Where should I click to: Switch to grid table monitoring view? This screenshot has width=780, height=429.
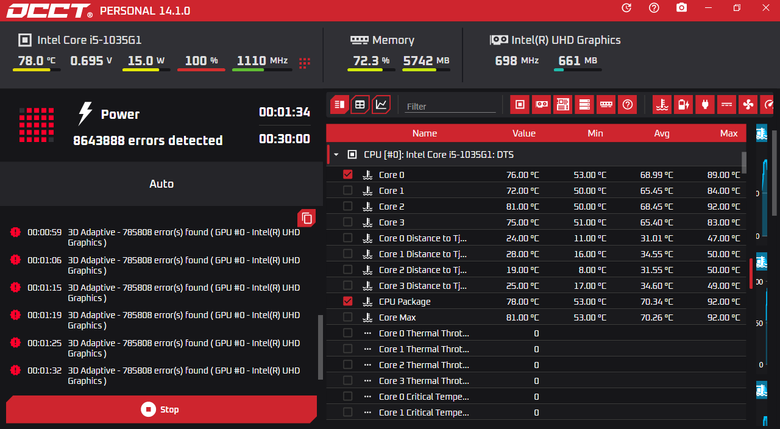(x=360, y=105)
